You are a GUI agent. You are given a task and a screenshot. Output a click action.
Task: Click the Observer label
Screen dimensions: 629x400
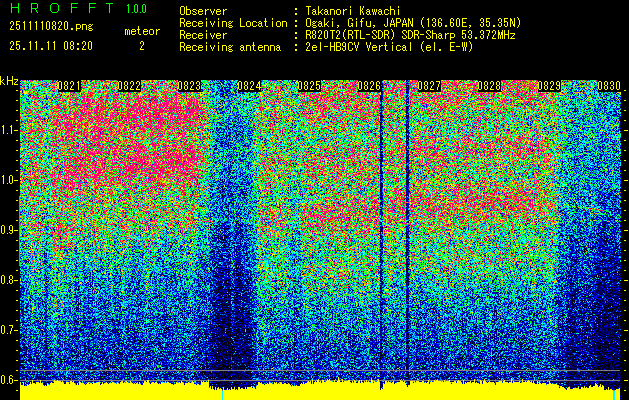[x=203, y=11]
